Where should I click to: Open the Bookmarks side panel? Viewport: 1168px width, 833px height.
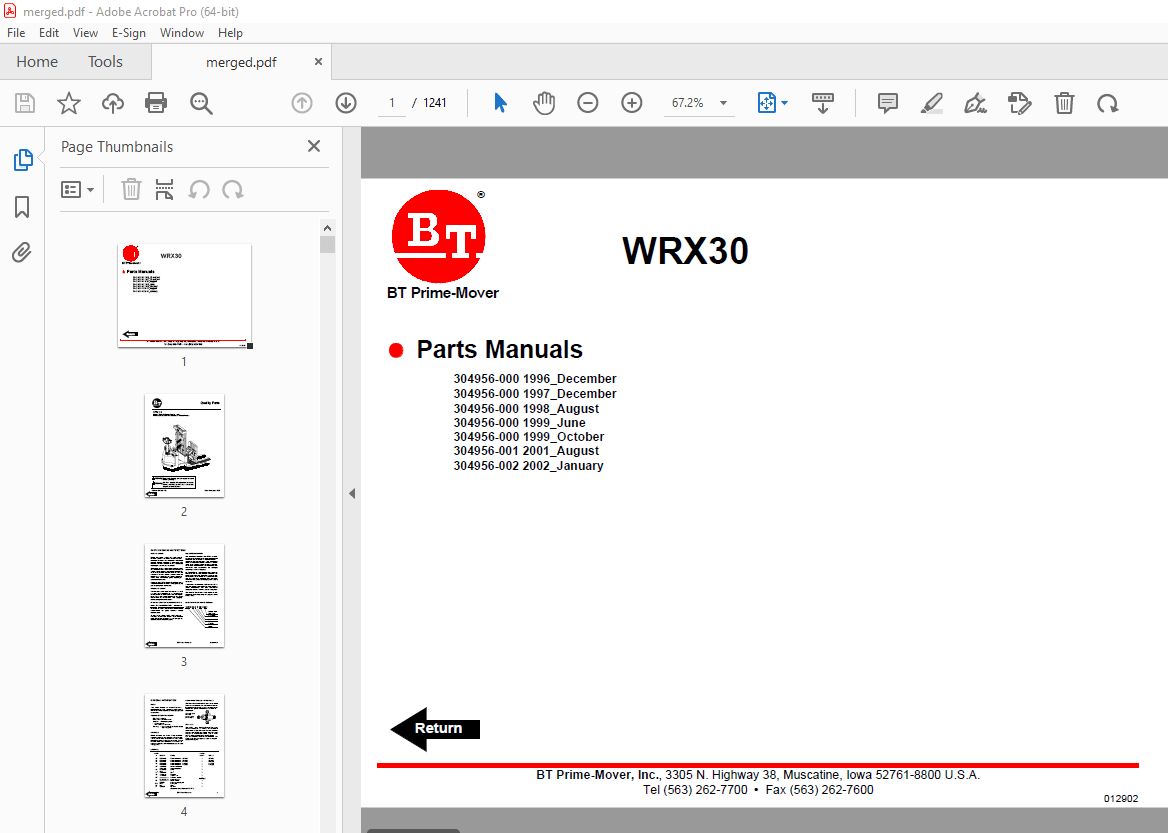(x=22, y=207)
